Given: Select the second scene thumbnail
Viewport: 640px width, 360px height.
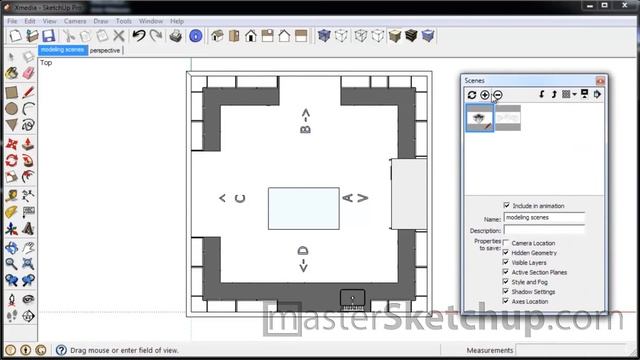Looking at the screenshot, I should click(508, 118).
